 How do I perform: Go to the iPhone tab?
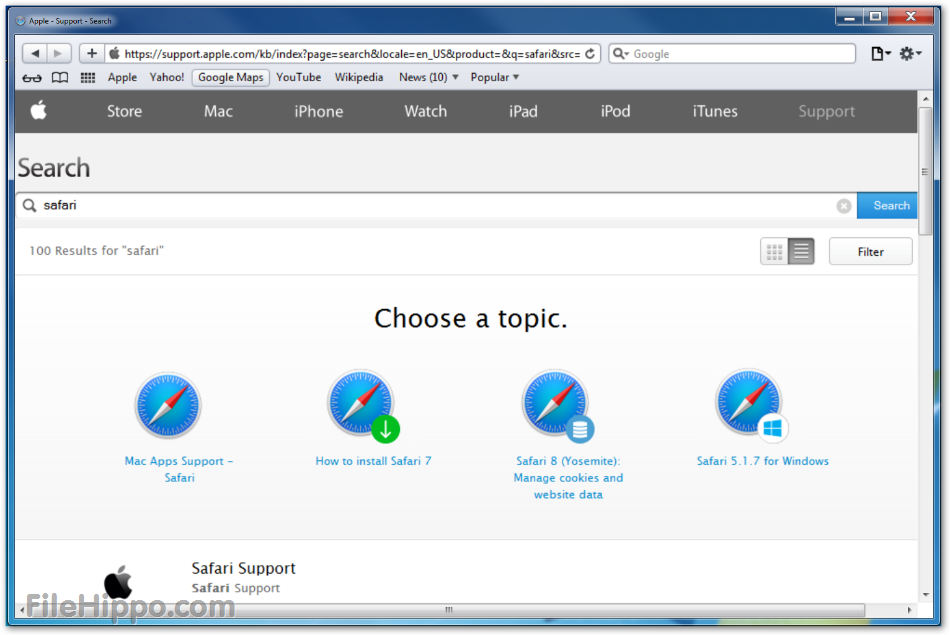point(319,111)
